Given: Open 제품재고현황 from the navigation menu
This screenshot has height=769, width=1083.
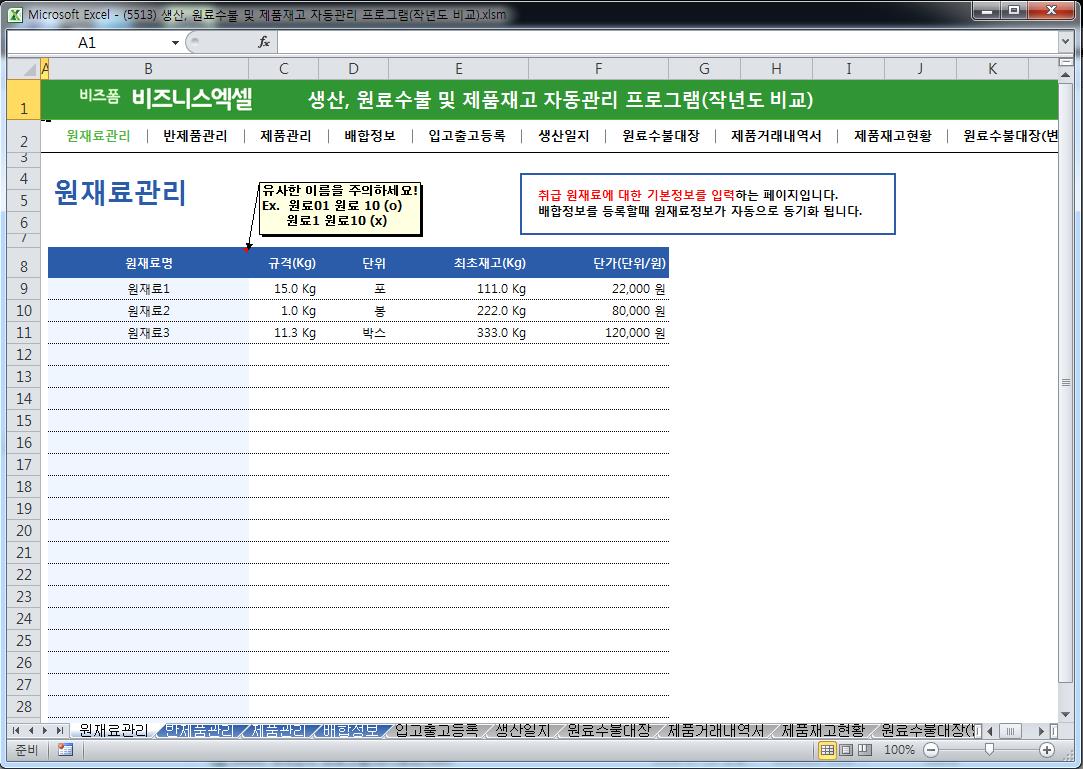Looking at the screenshot, I should point(893,136).
